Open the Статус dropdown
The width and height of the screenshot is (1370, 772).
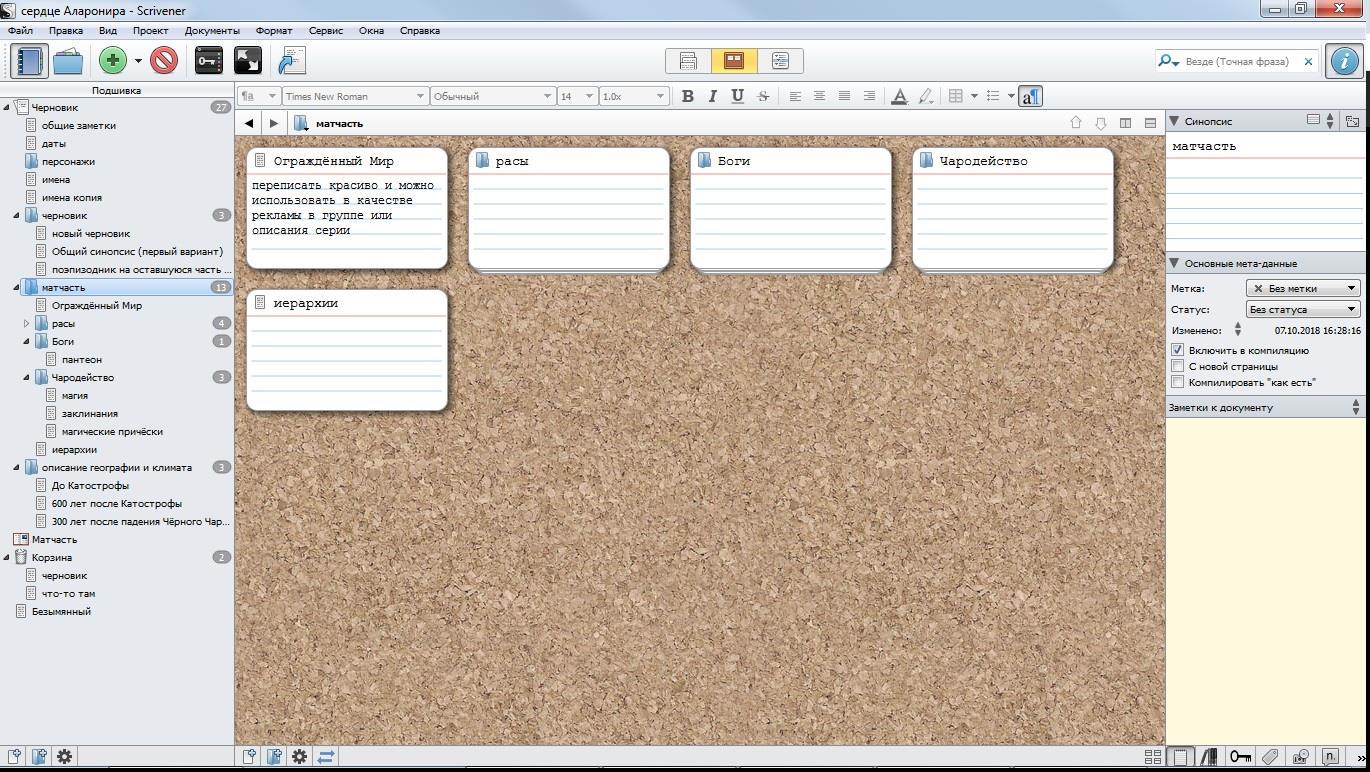(x=1303, y=310)
